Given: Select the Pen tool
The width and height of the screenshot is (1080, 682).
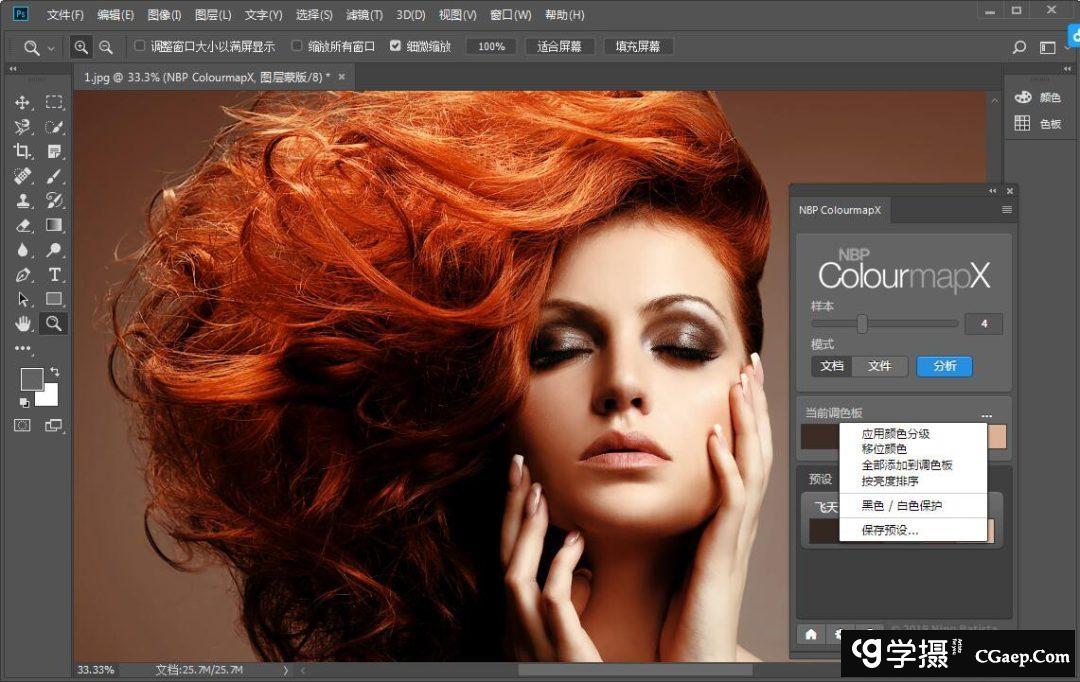Looking at the screenshot, I should pos(22,275).
